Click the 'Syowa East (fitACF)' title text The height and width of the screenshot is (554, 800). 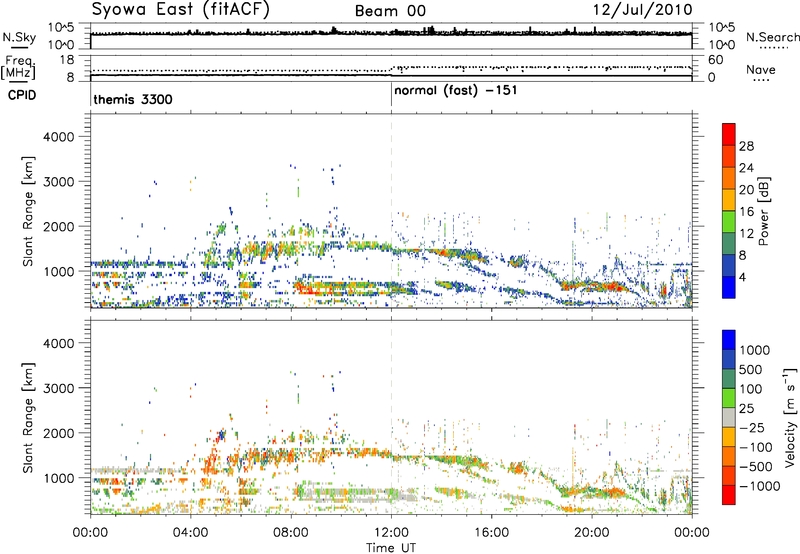(x=181, y=9)
